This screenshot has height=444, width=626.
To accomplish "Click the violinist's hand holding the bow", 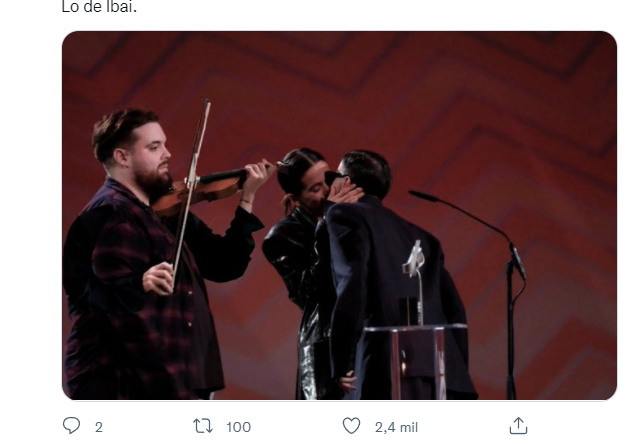I will (157, 278).
